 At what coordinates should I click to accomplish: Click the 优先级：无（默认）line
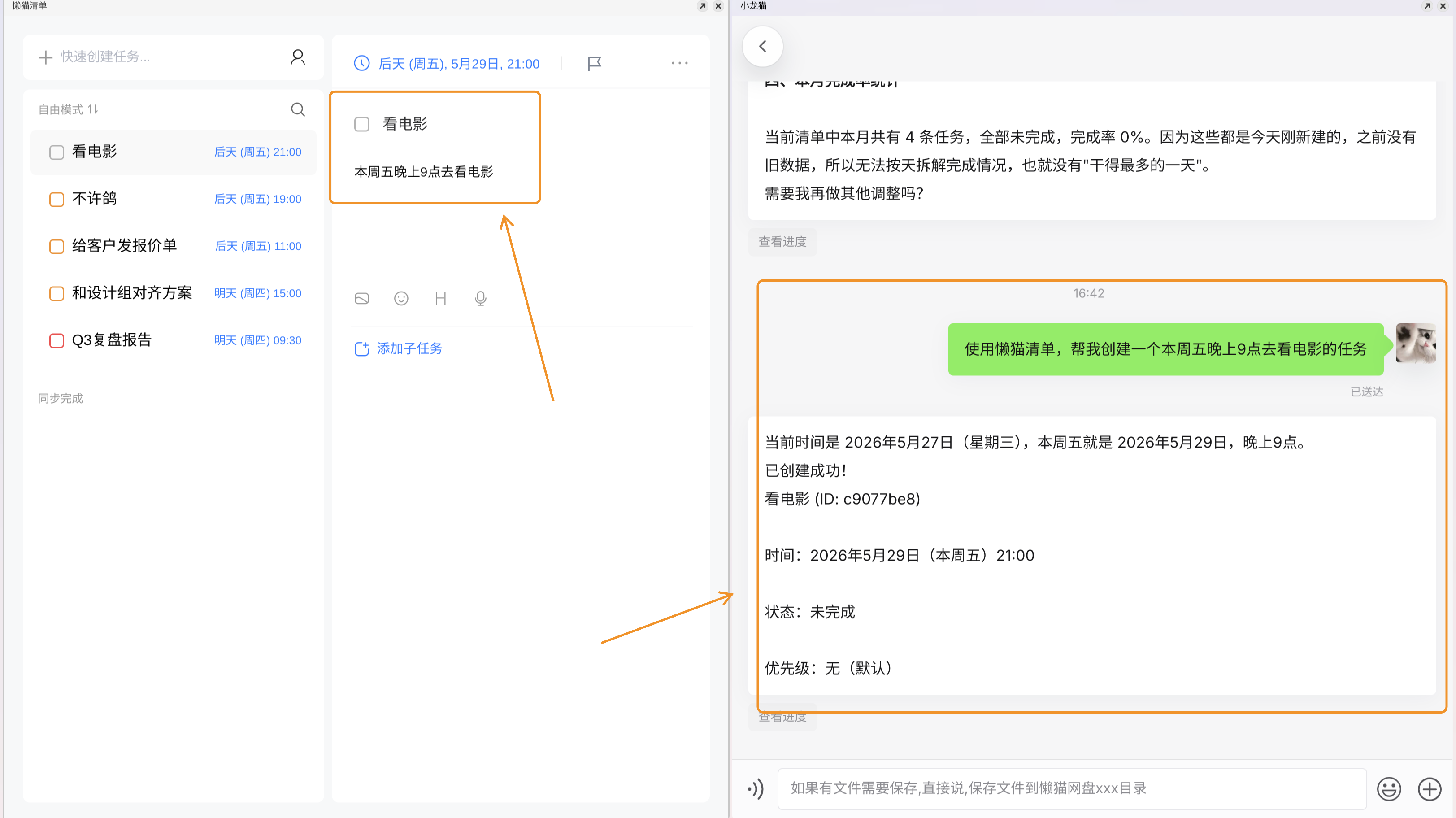coord(829,668)
